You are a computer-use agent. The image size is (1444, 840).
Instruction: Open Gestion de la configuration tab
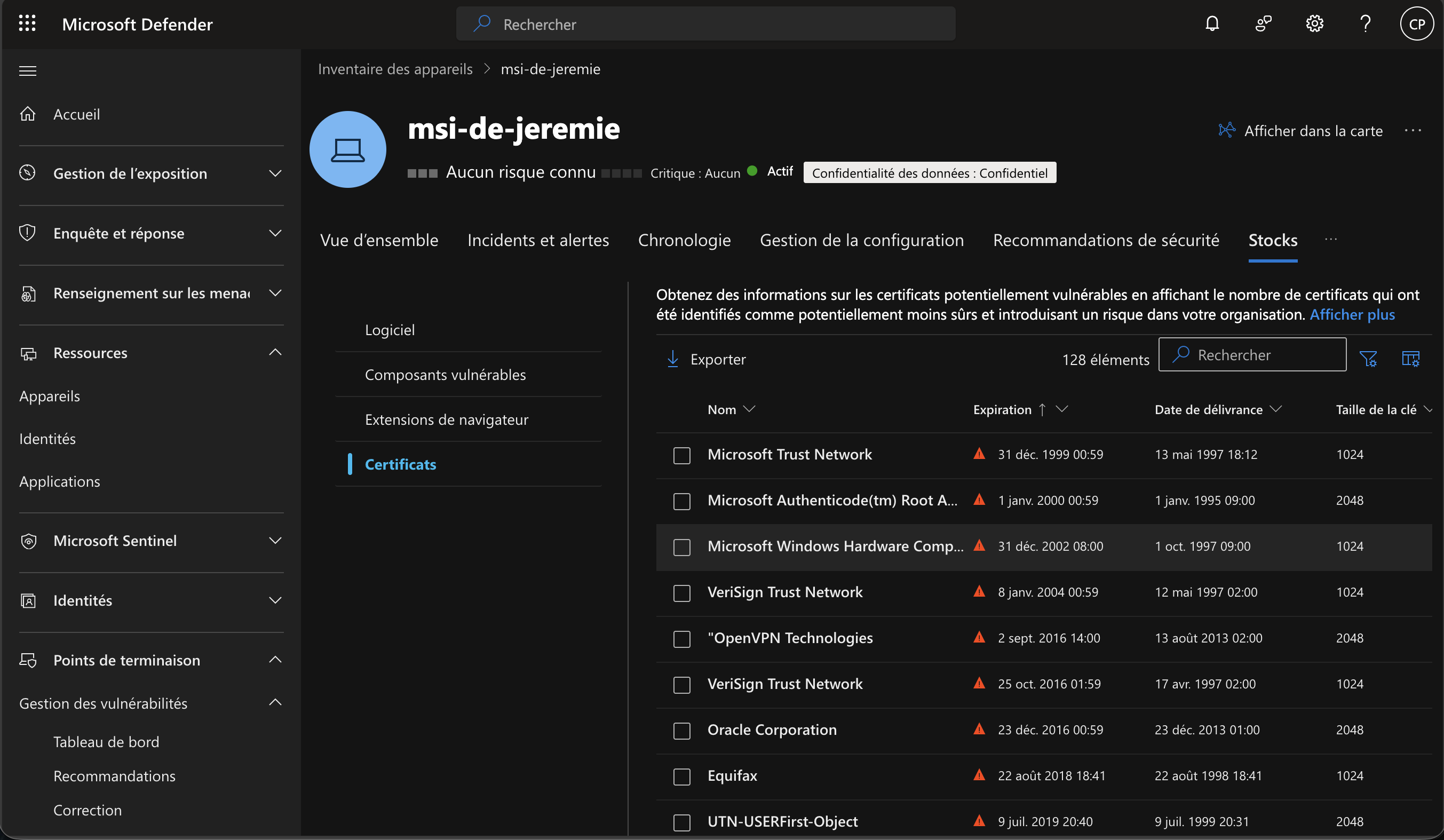(862, 240)
